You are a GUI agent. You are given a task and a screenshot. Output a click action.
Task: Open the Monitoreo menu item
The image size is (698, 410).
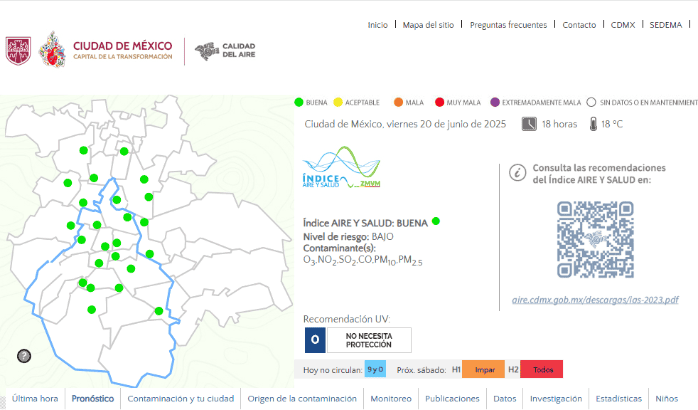390,398
